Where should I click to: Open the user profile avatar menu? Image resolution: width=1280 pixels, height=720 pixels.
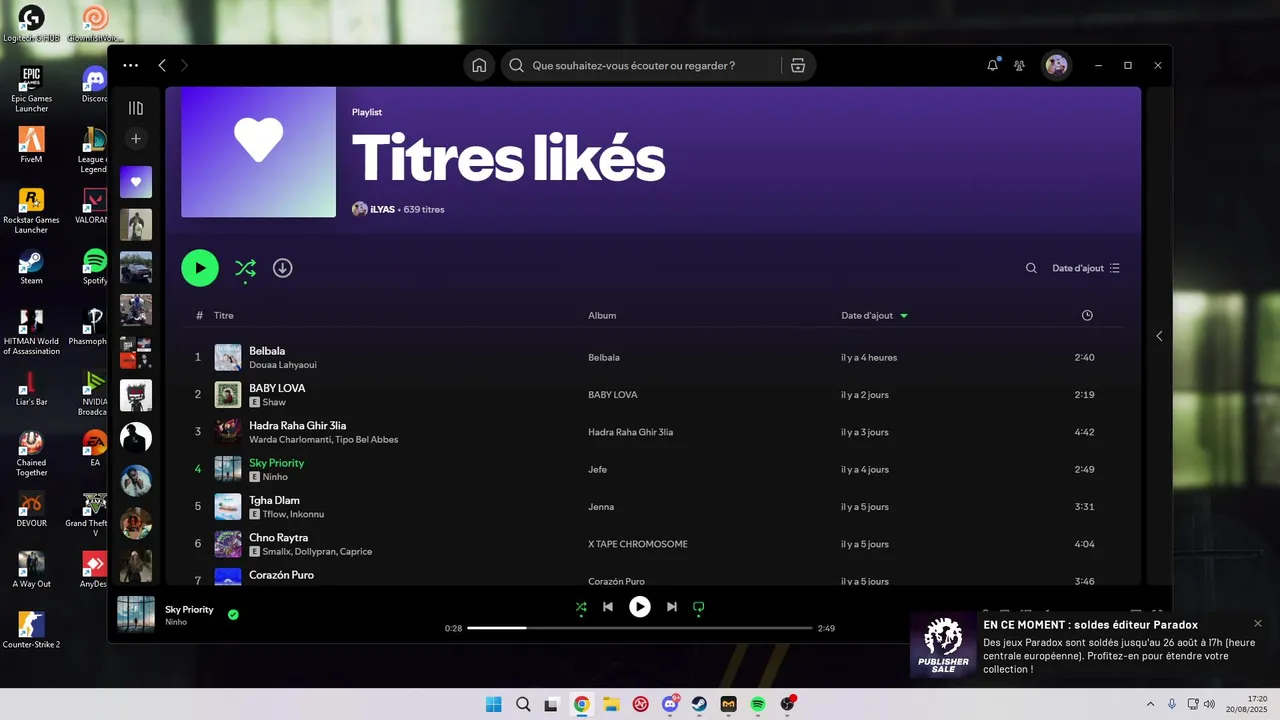[x=1056, y=65]
